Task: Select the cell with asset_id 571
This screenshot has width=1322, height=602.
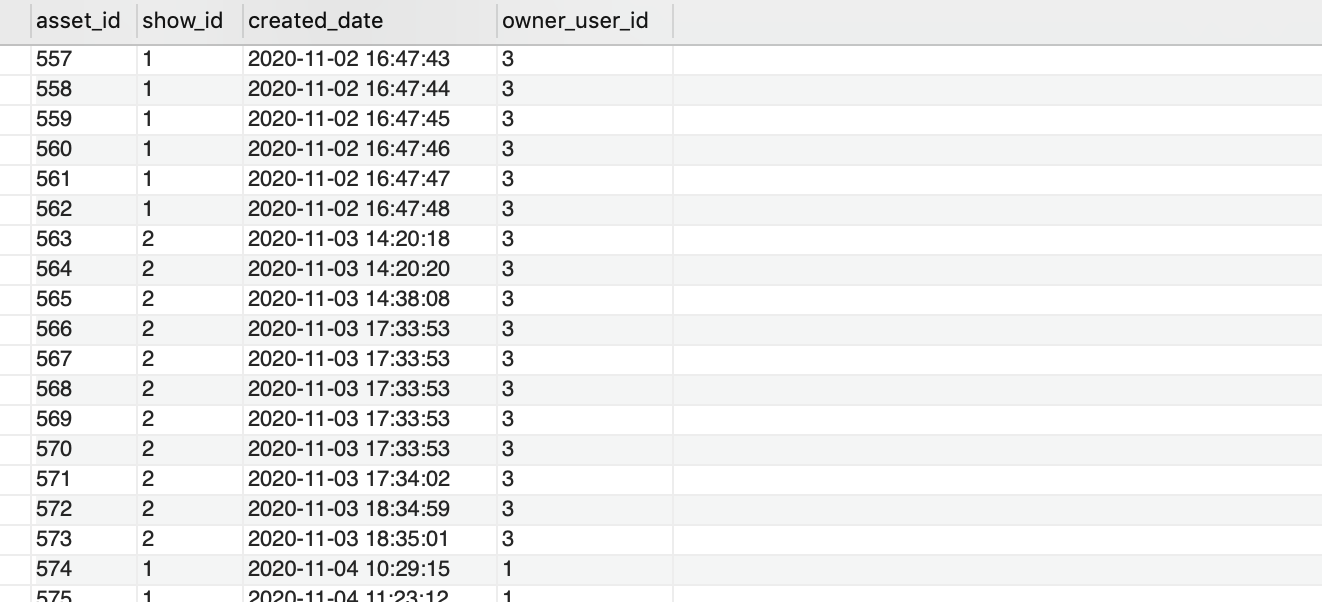Action: [54, 479]
